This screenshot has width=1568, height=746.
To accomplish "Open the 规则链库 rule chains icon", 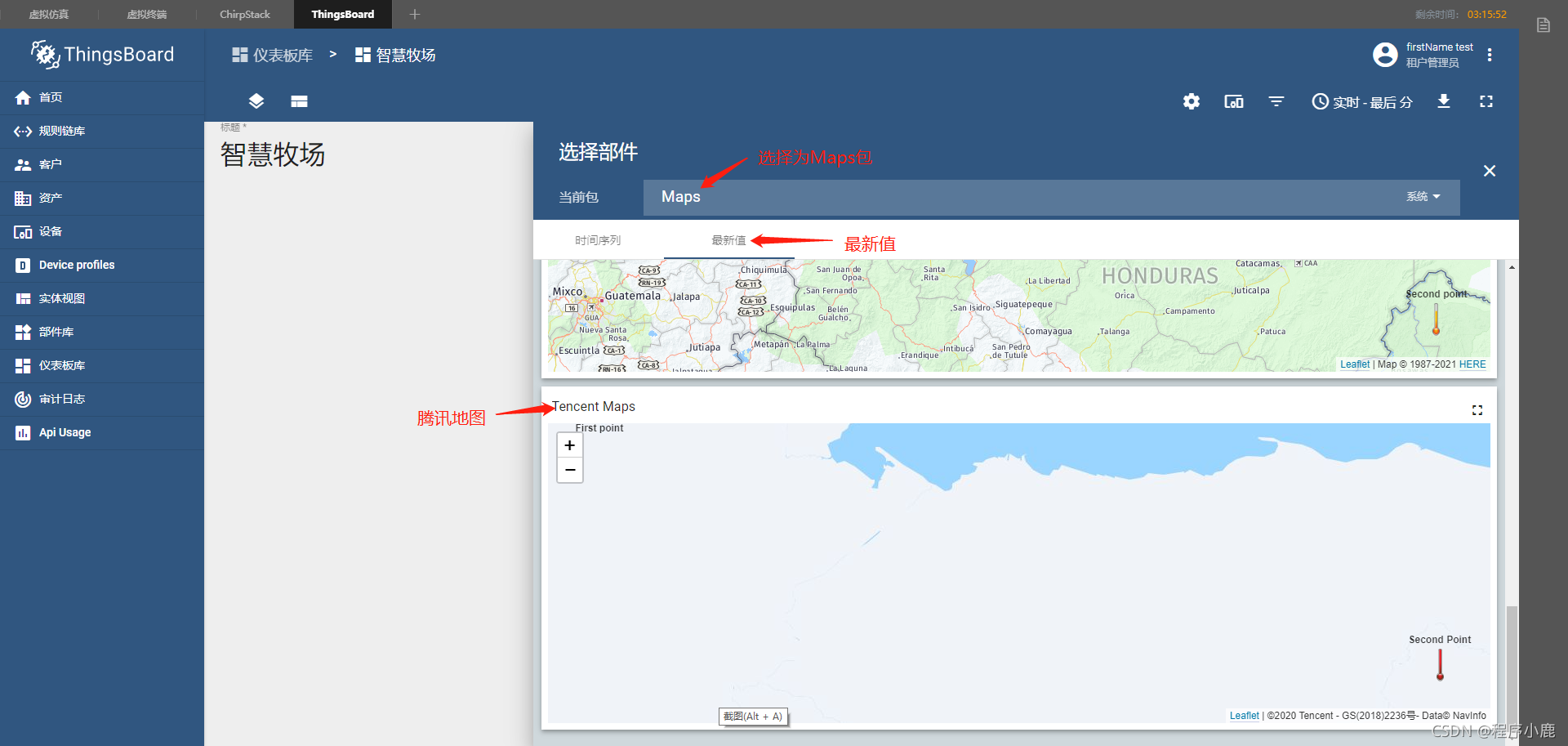I will pyautogui.click(x=23, y=131).
